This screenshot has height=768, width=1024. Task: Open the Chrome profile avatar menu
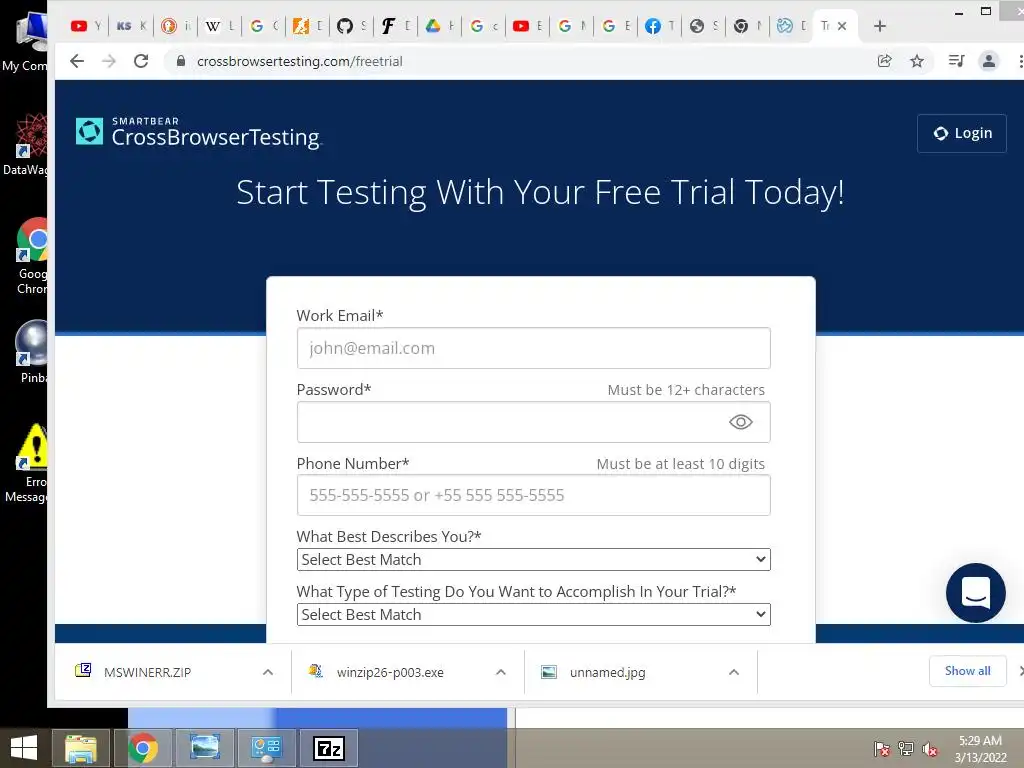989,61
